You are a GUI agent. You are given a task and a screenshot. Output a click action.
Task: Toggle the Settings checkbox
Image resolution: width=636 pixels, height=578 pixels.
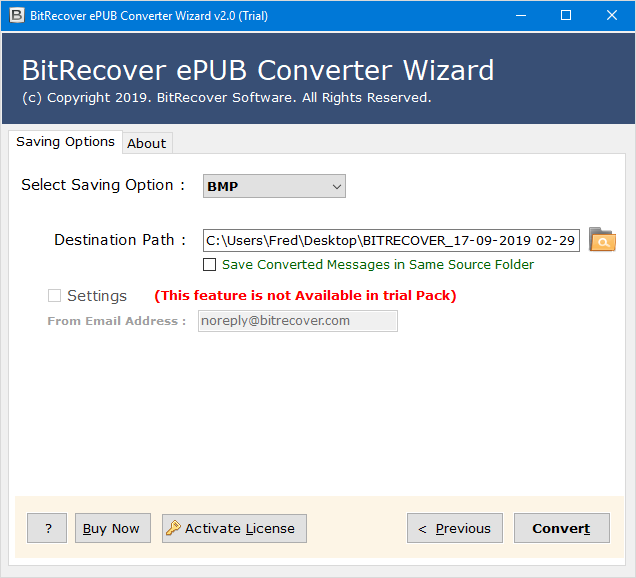(55, 296)
